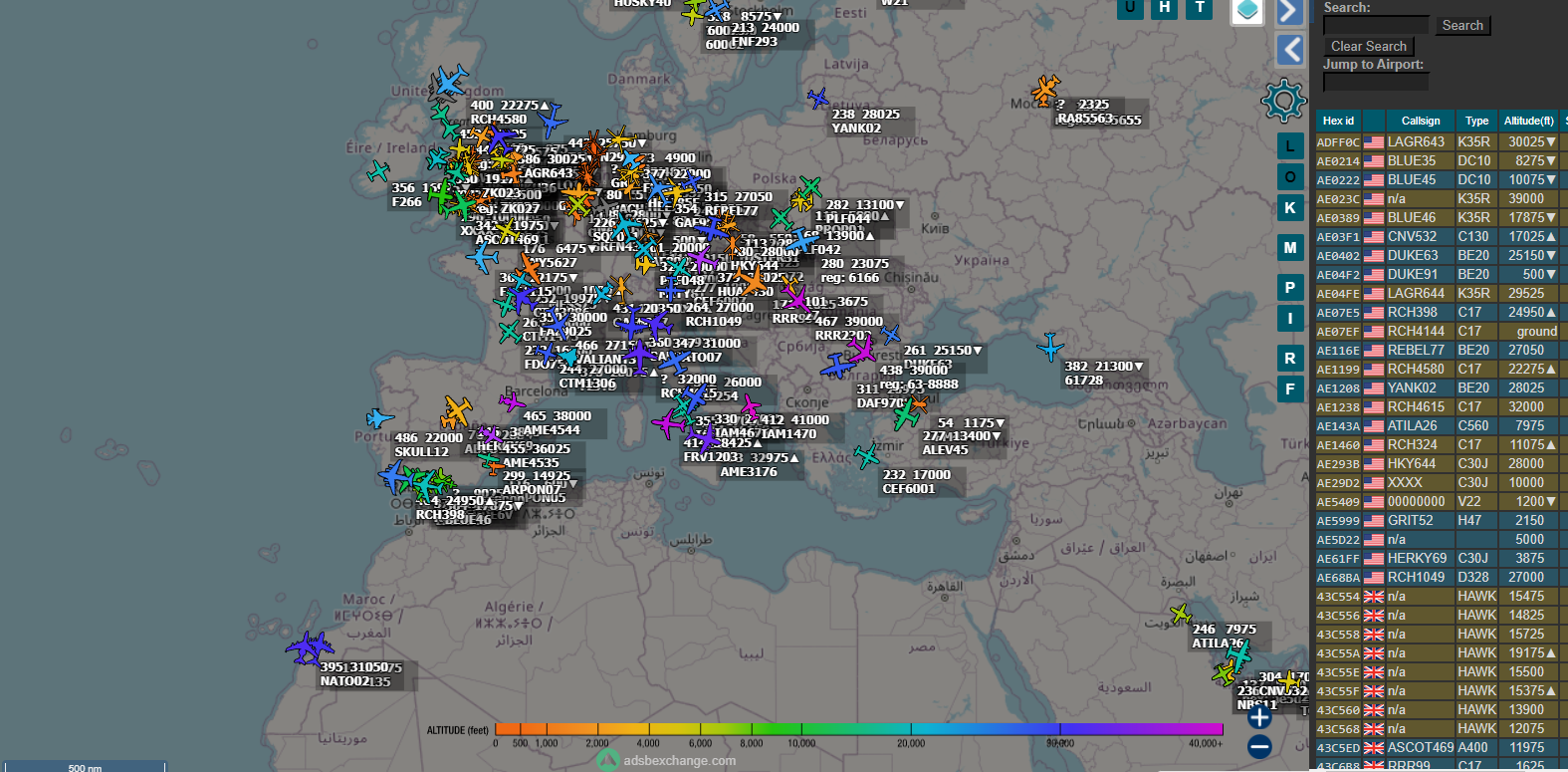Click the Clear Search button
Screen dimensions: 1568x772
1369,46
